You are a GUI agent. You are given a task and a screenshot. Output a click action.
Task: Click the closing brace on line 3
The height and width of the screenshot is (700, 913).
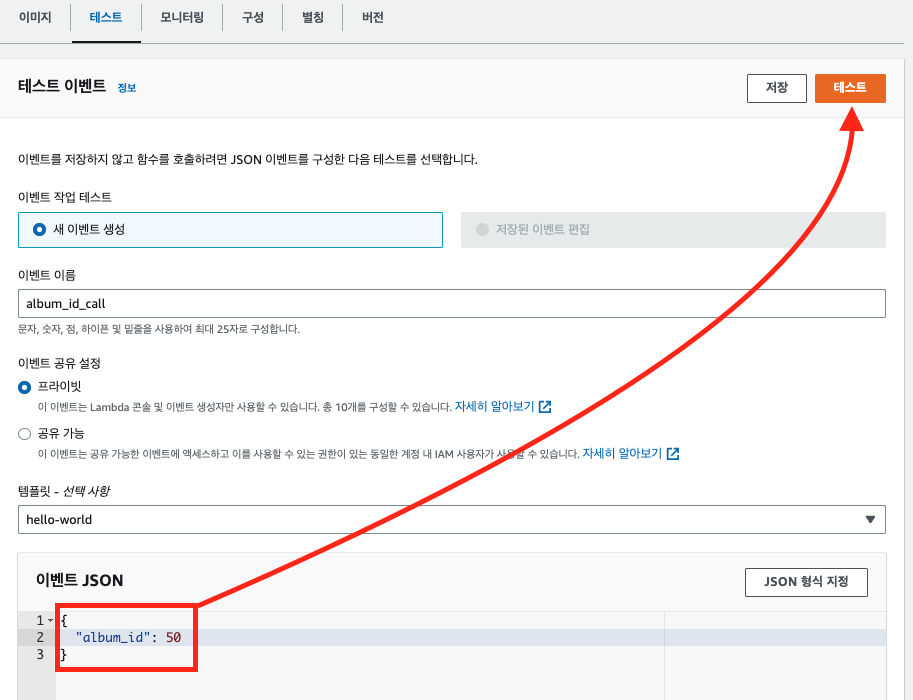(x=63, y=655)
